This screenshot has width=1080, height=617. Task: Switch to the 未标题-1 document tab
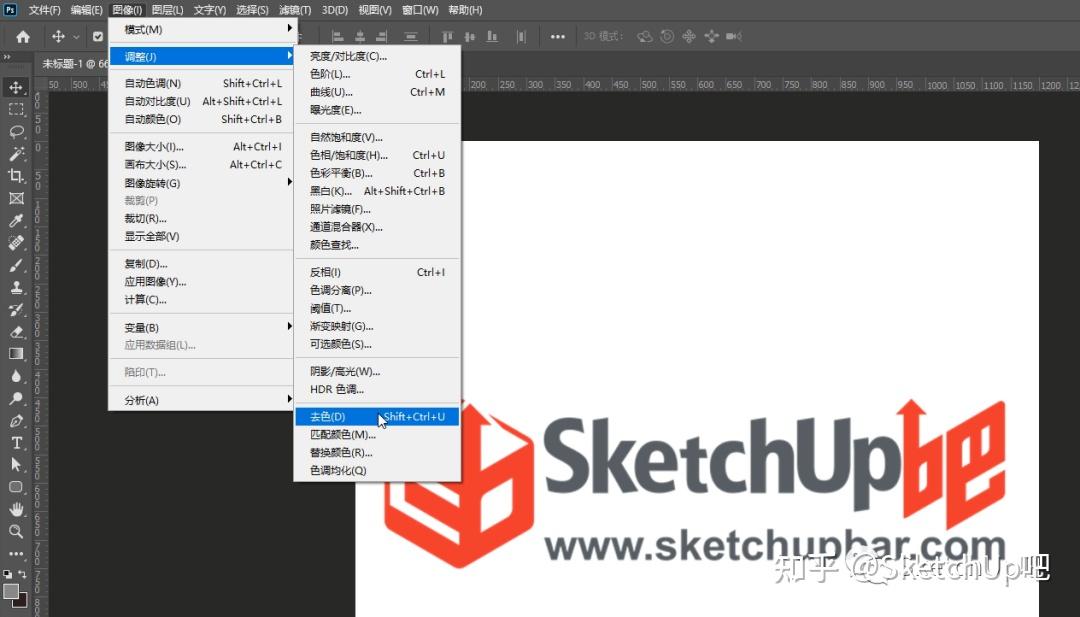(x=74, y=63)
